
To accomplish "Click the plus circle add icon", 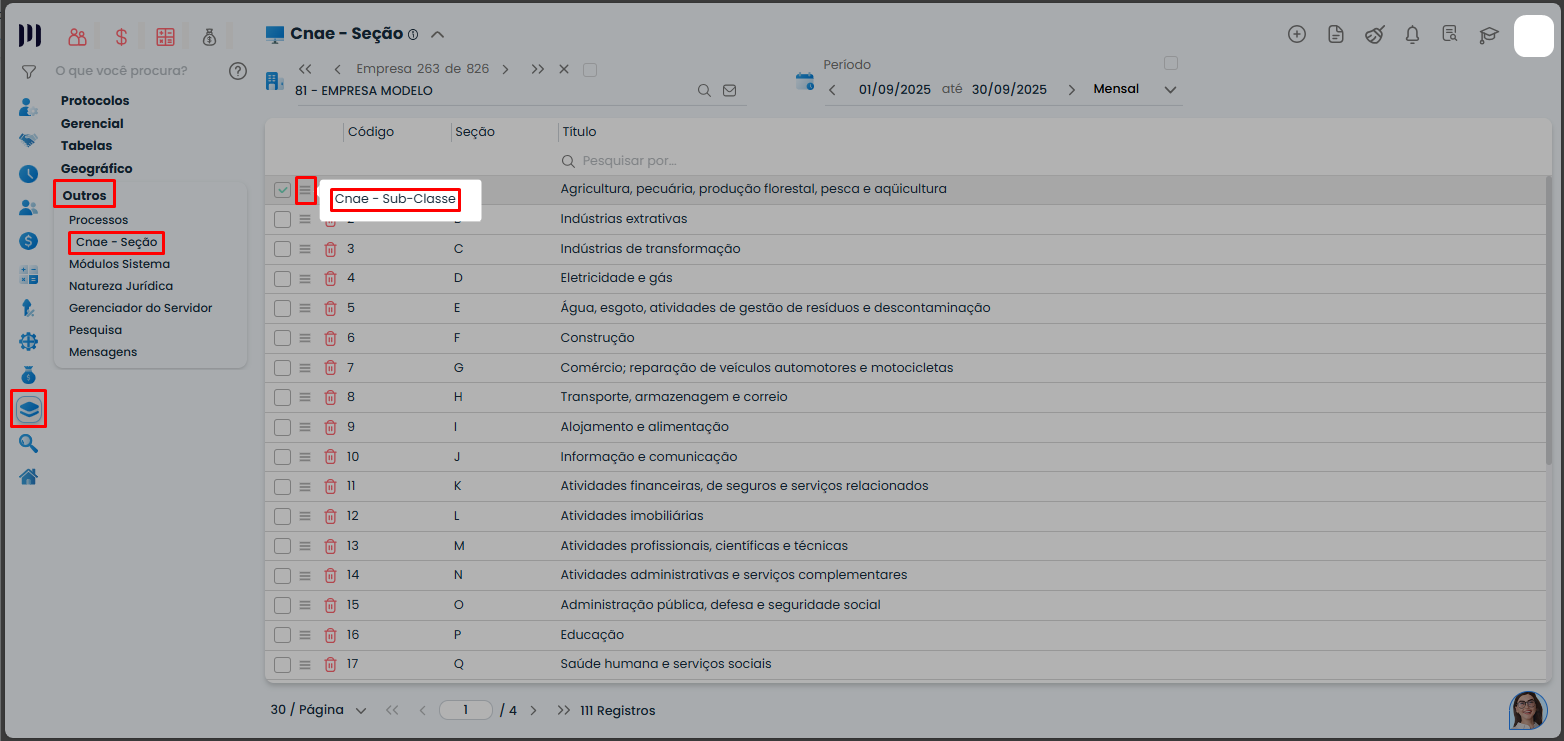I will click(1297, 35).
